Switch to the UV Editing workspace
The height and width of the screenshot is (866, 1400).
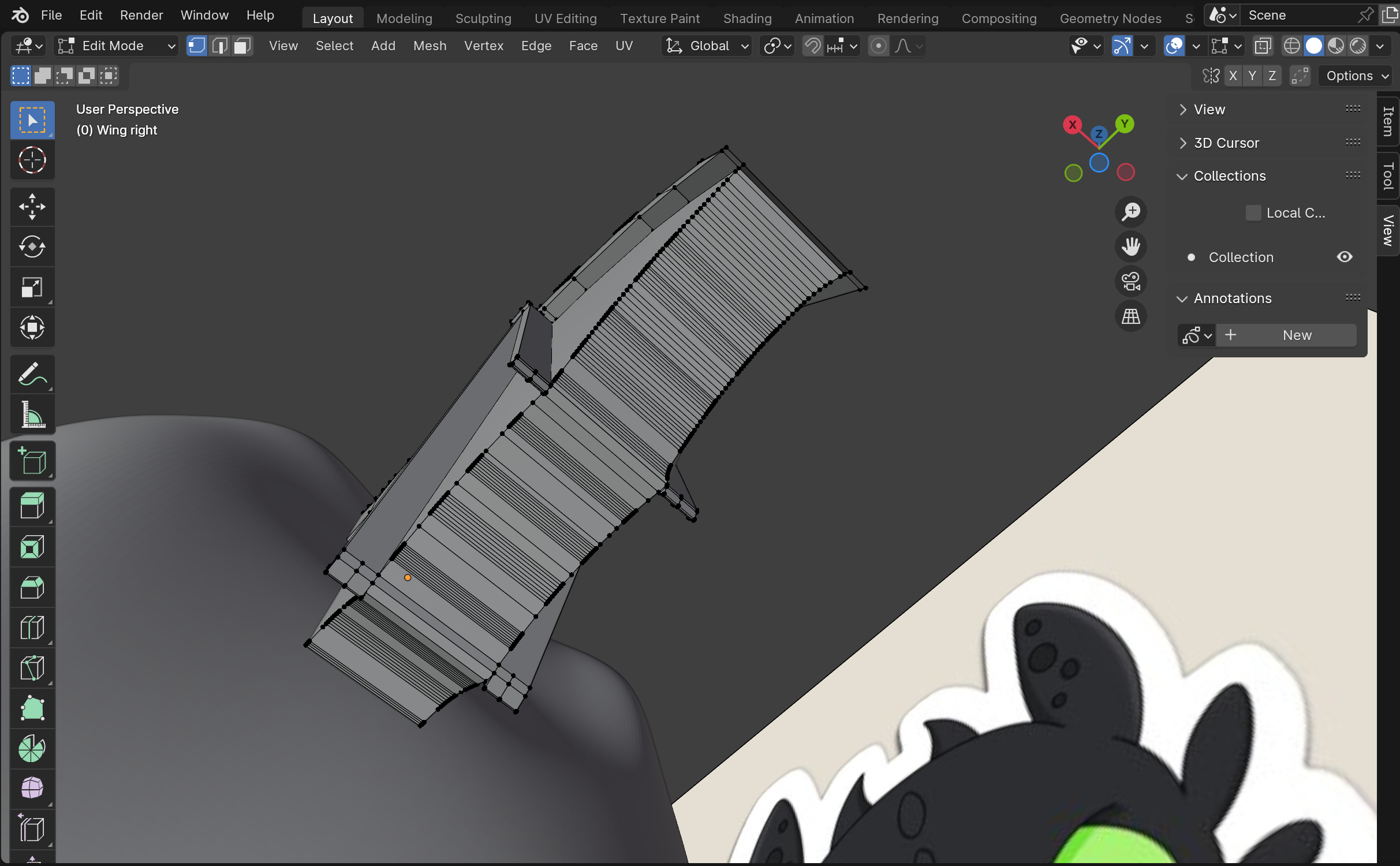pos(566,18)
